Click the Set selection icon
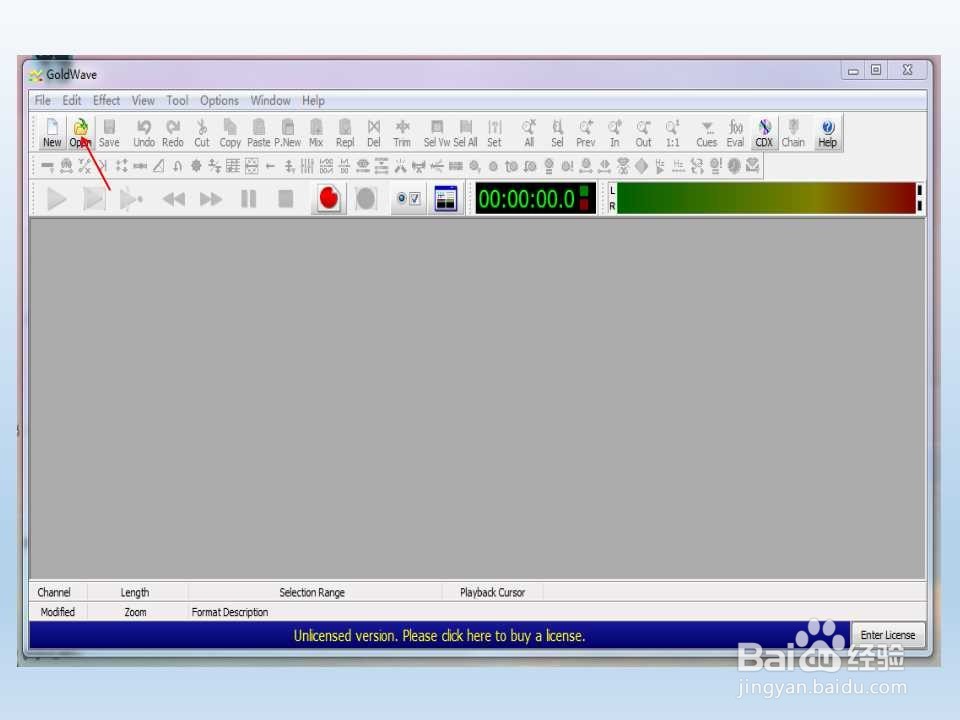Screen dimensions: 960x720 (x=494, y=133)
